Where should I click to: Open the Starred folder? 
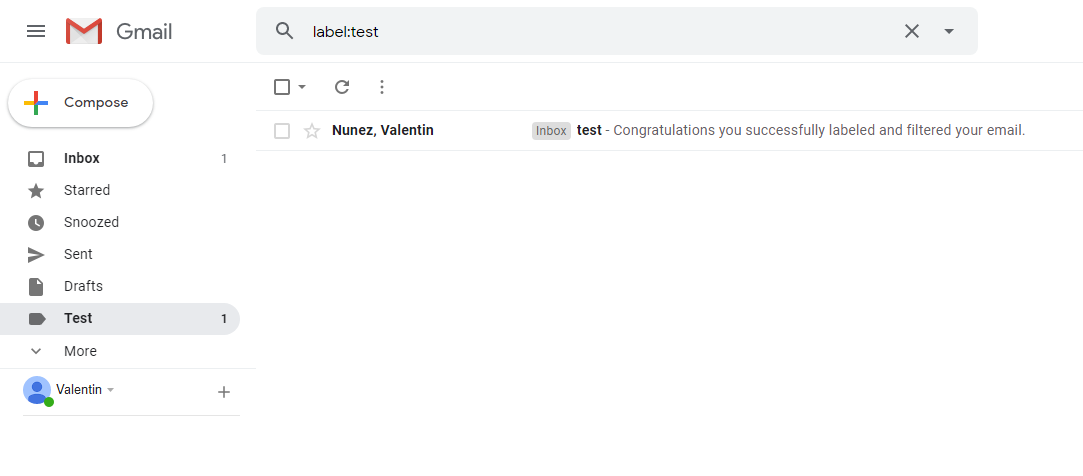[120, 190]
